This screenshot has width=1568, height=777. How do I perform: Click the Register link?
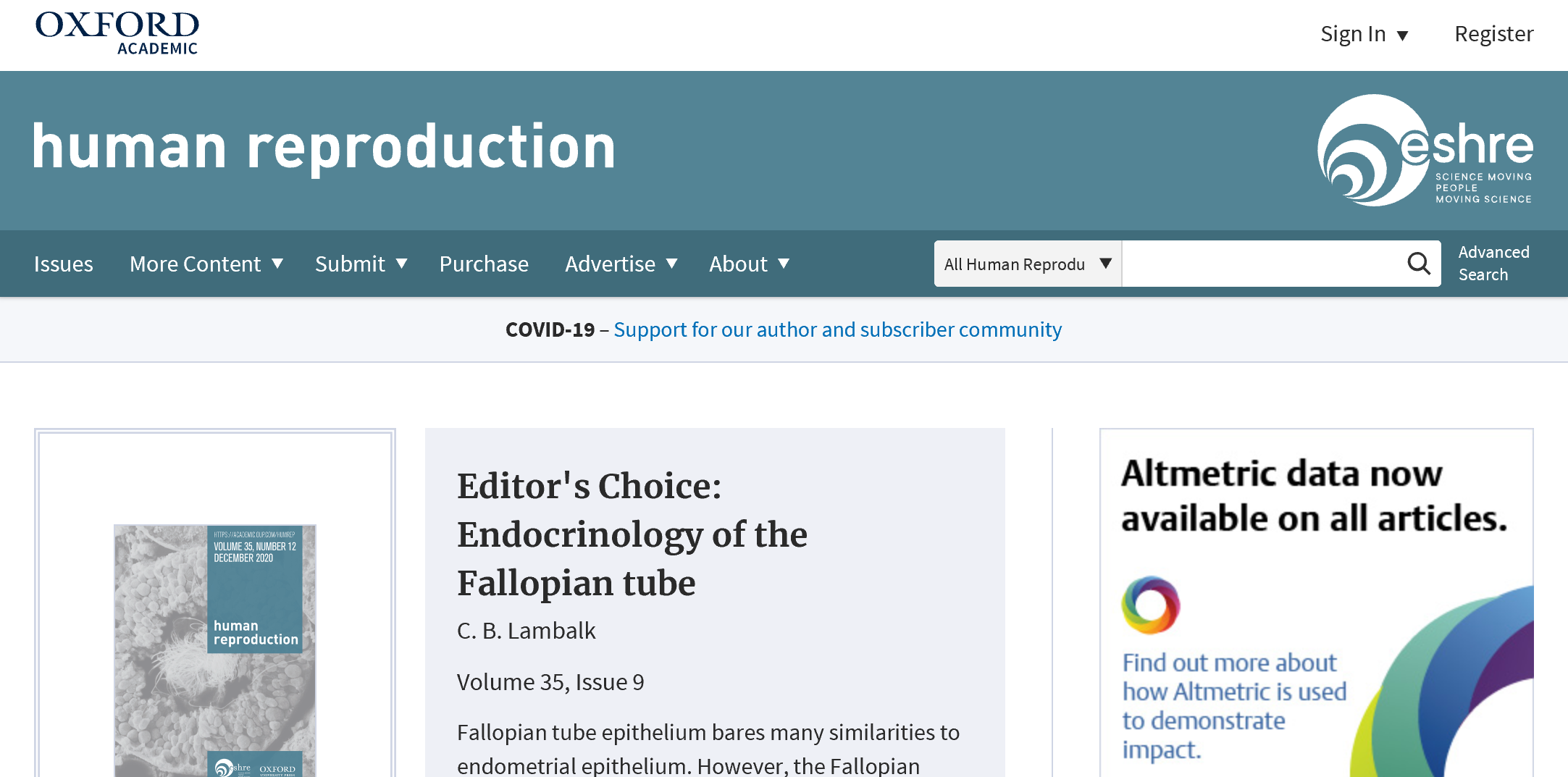[1493, 34]
